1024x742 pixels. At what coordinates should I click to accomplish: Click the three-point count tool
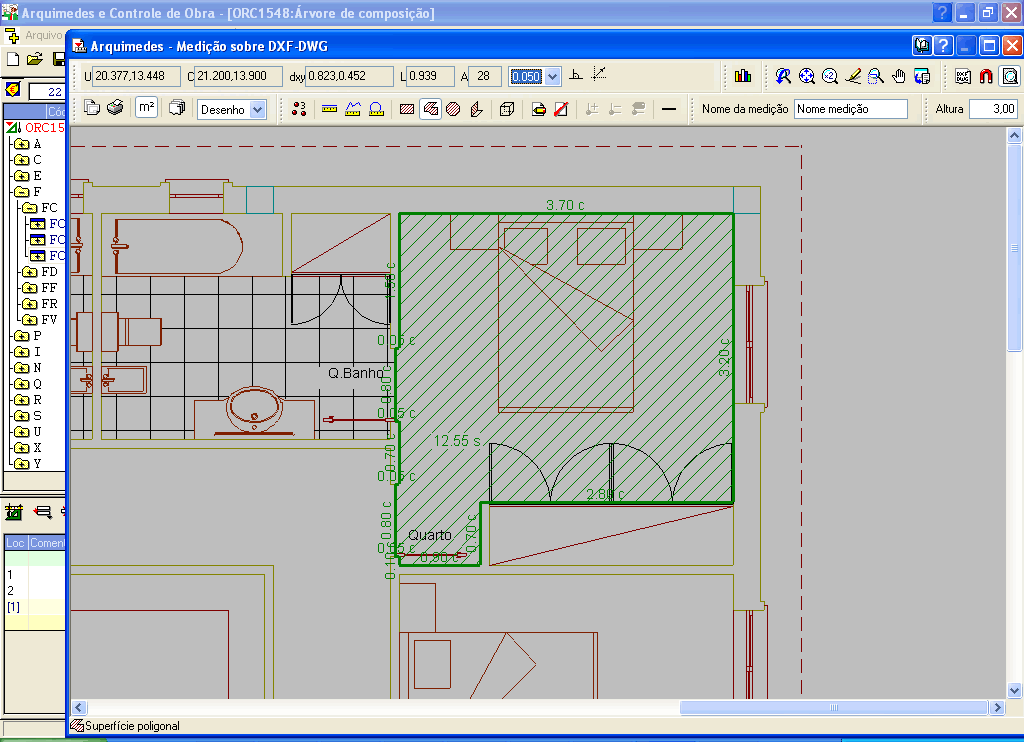(x=298, y=109)
